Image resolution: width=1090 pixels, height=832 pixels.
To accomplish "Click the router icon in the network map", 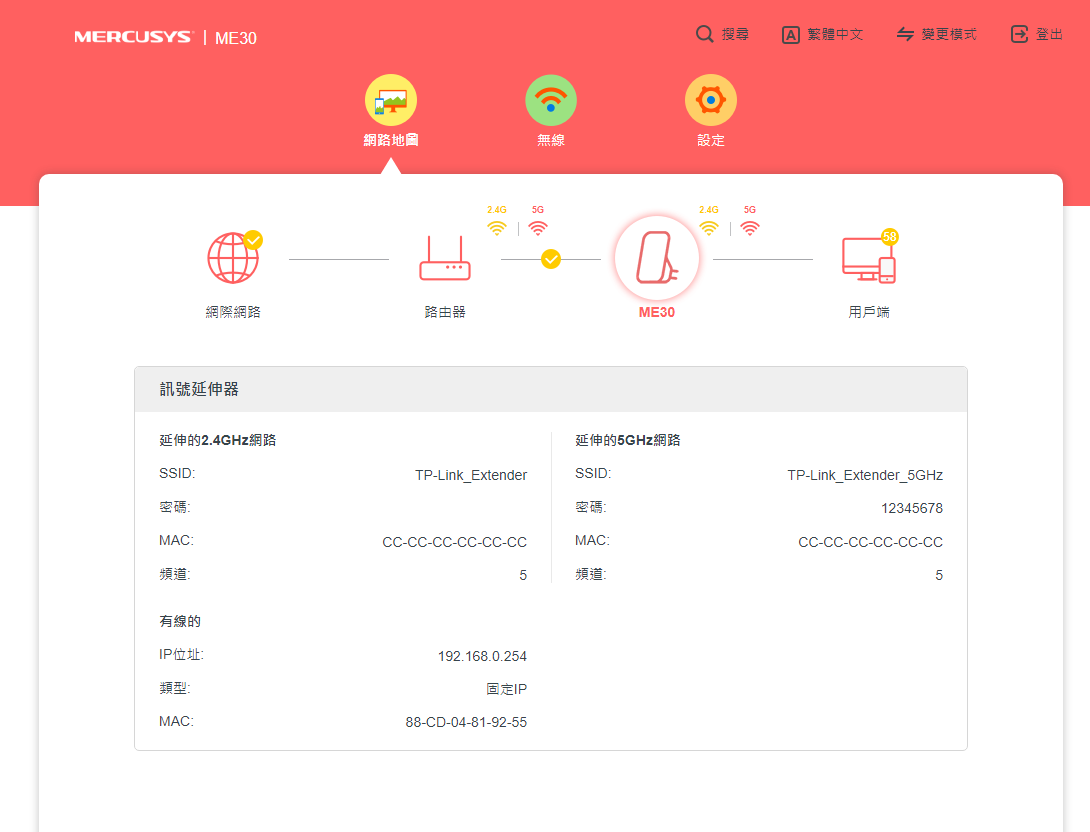I will pyautogui.click(x=445, y=259).
